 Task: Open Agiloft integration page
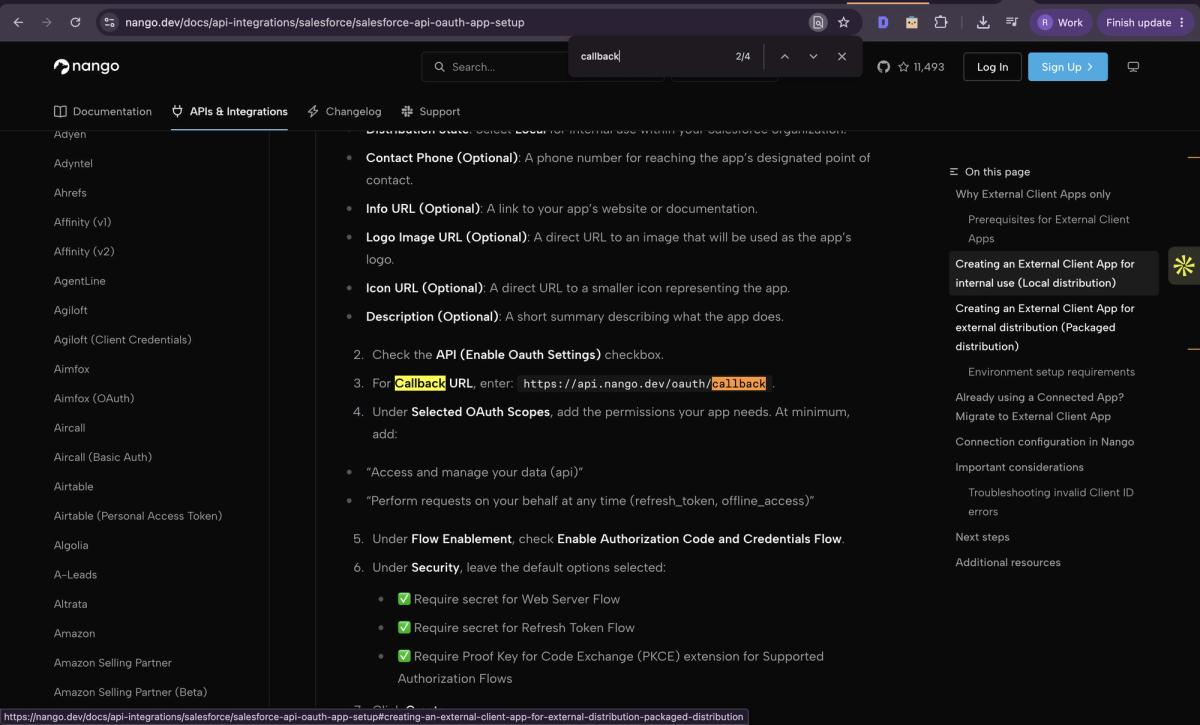pyautogui.click(x=71, y=310)
